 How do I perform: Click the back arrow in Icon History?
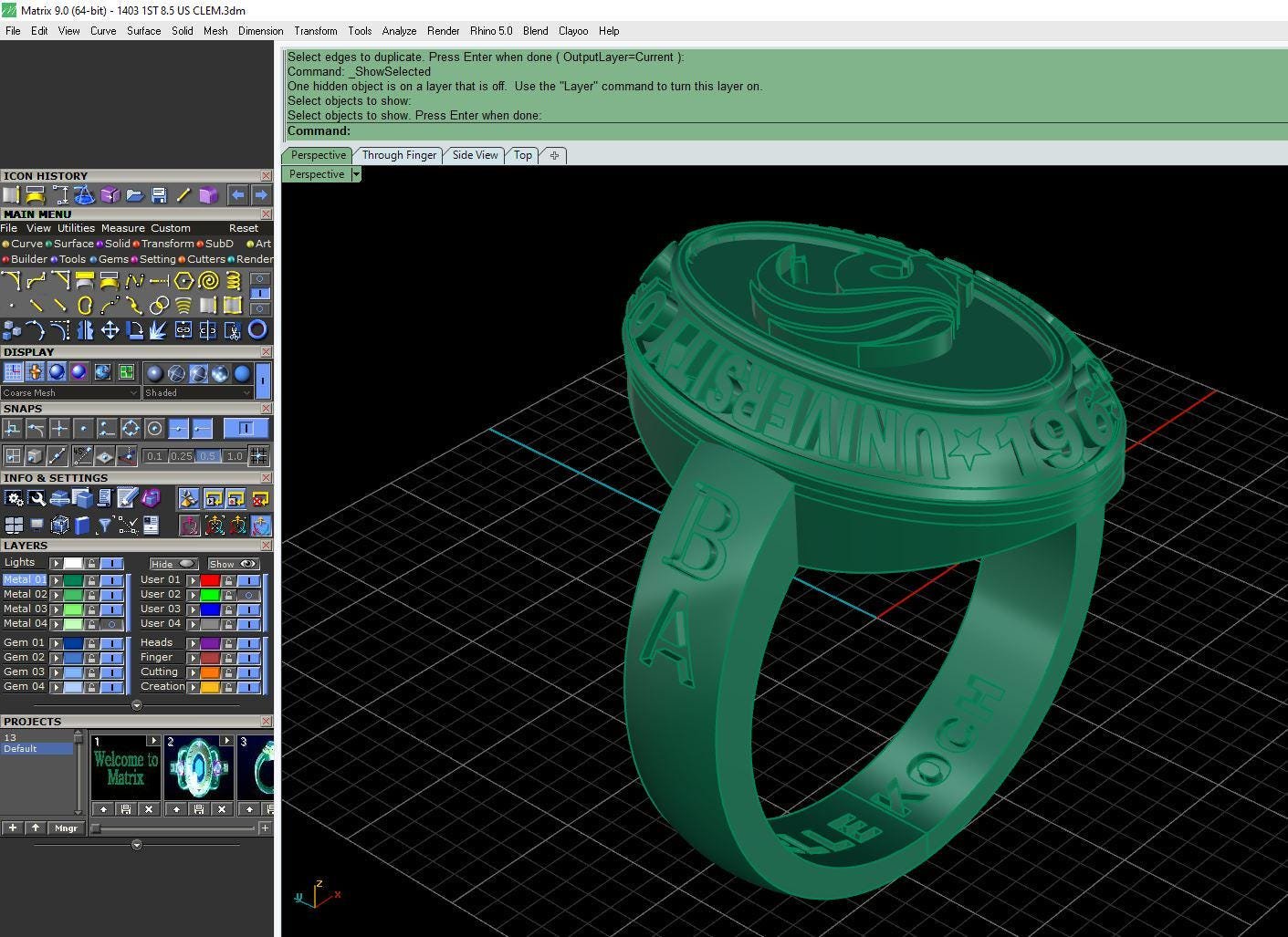[237, 194]
